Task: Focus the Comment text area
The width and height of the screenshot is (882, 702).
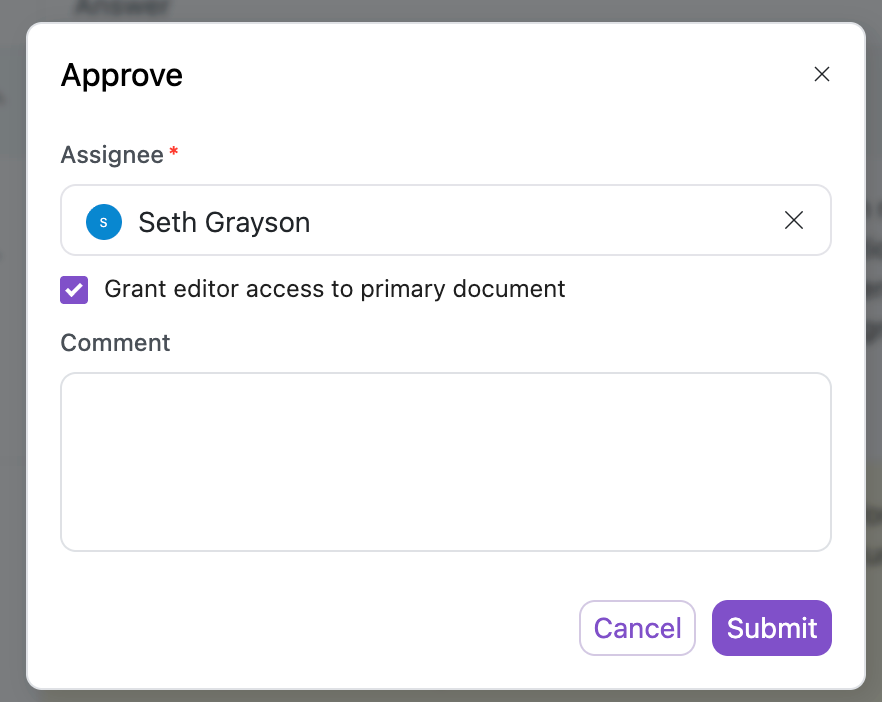Action: pyautogui.click(x=445, y=460)
